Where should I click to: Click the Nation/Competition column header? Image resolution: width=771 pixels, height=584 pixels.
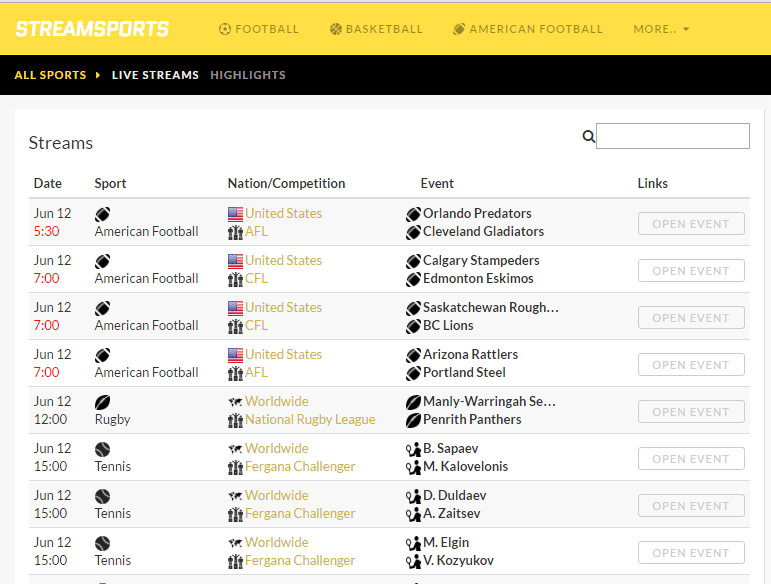286,183
